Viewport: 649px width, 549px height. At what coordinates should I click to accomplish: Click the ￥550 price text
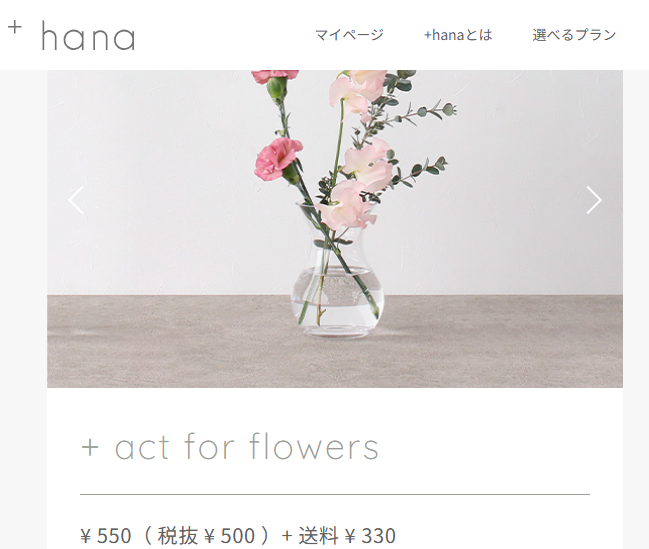106,535
